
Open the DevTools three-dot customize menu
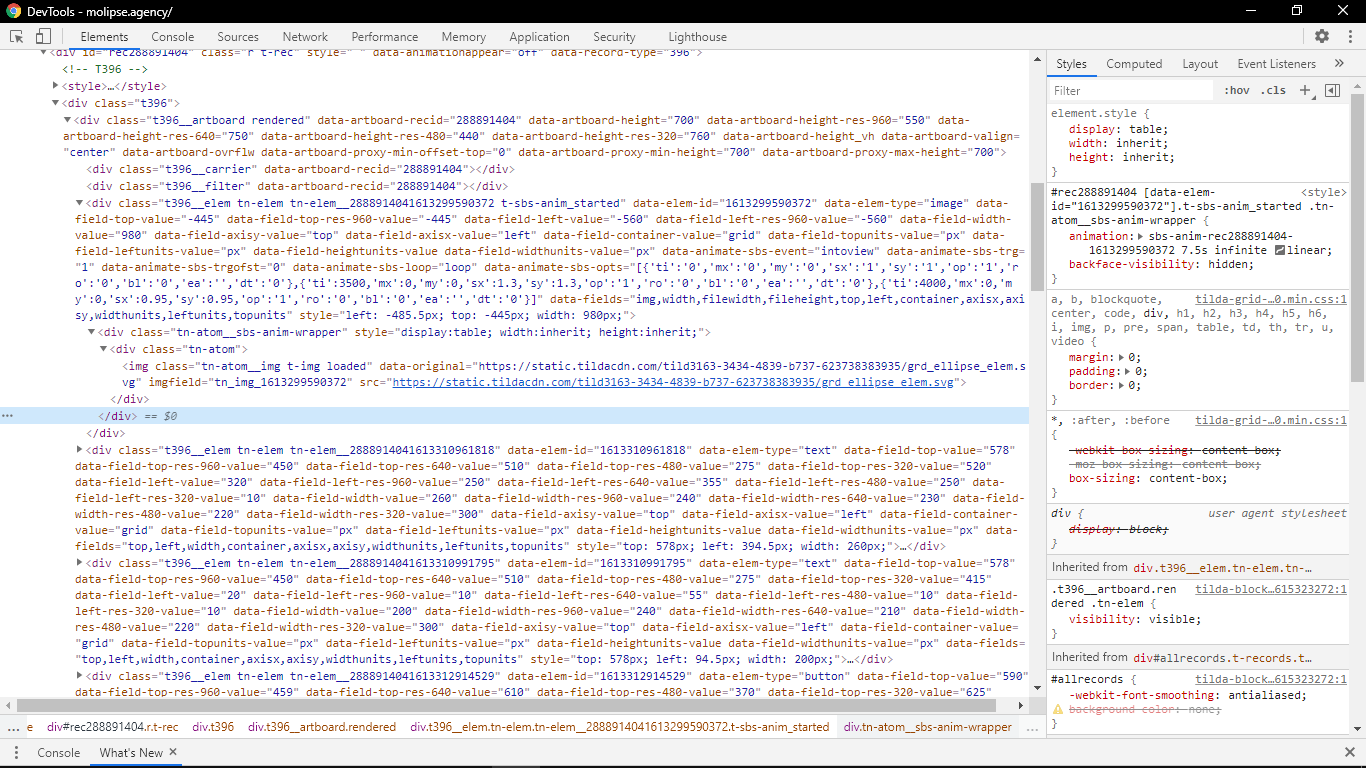[1348, 37]
